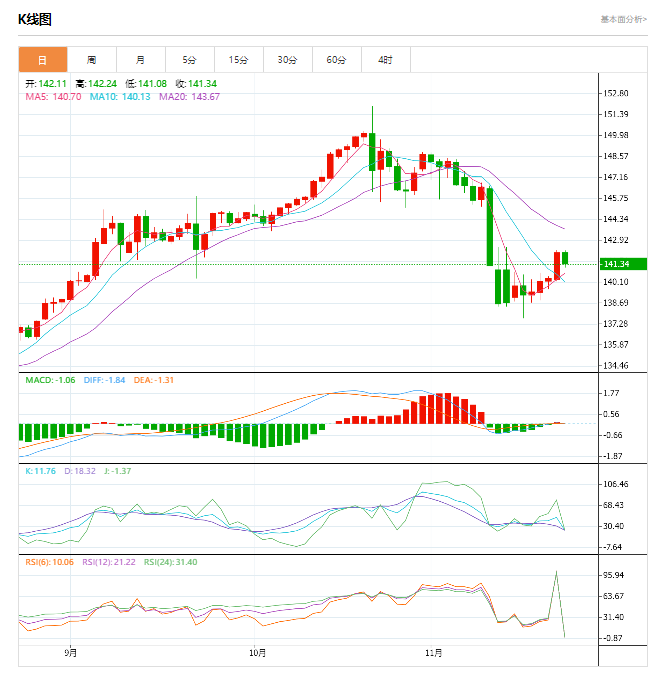Image resolution: width=649 pixels, height=677 pixels.
Task: Open the 30分 interval tab
Action: (x=288, y=60)
